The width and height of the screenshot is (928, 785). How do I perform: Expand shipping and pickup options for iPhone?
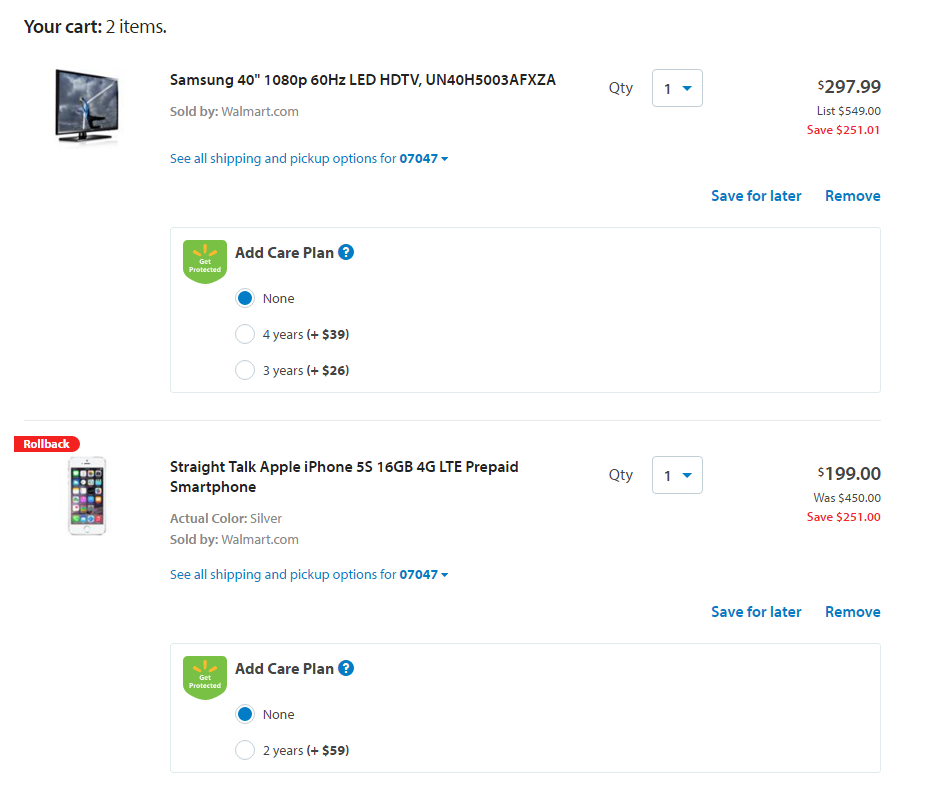pyautogui.click(x=309, y=574)
